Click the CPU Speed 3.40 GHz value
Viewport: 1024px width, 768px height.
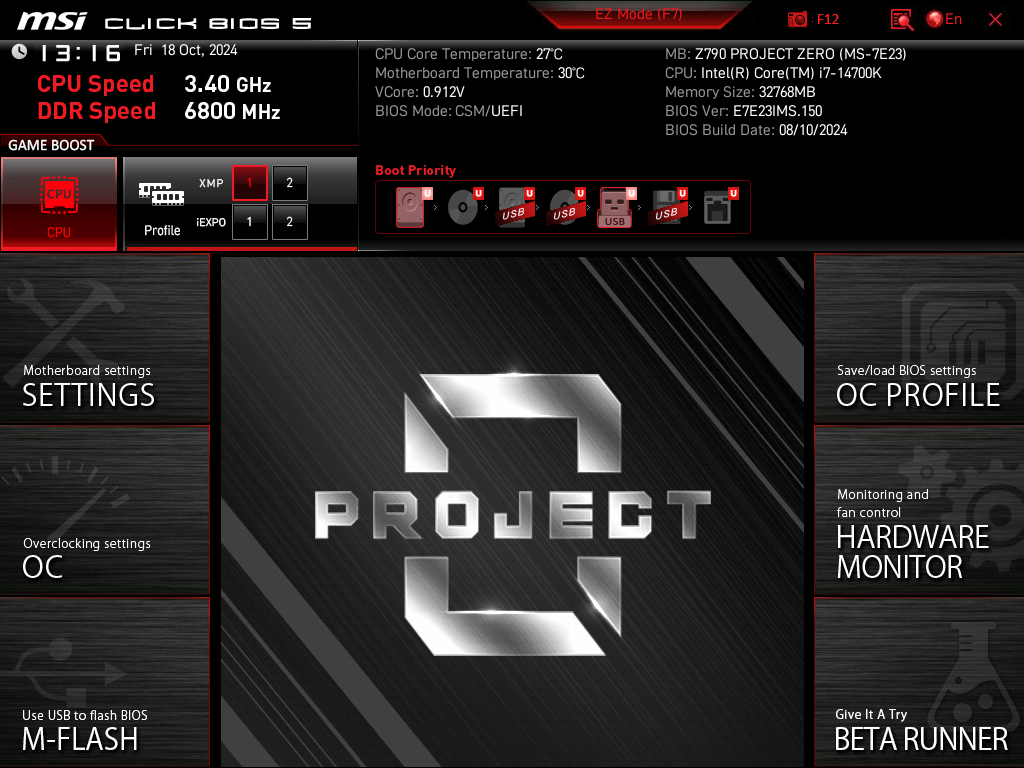pyautogui.click(x=227, y=84)
